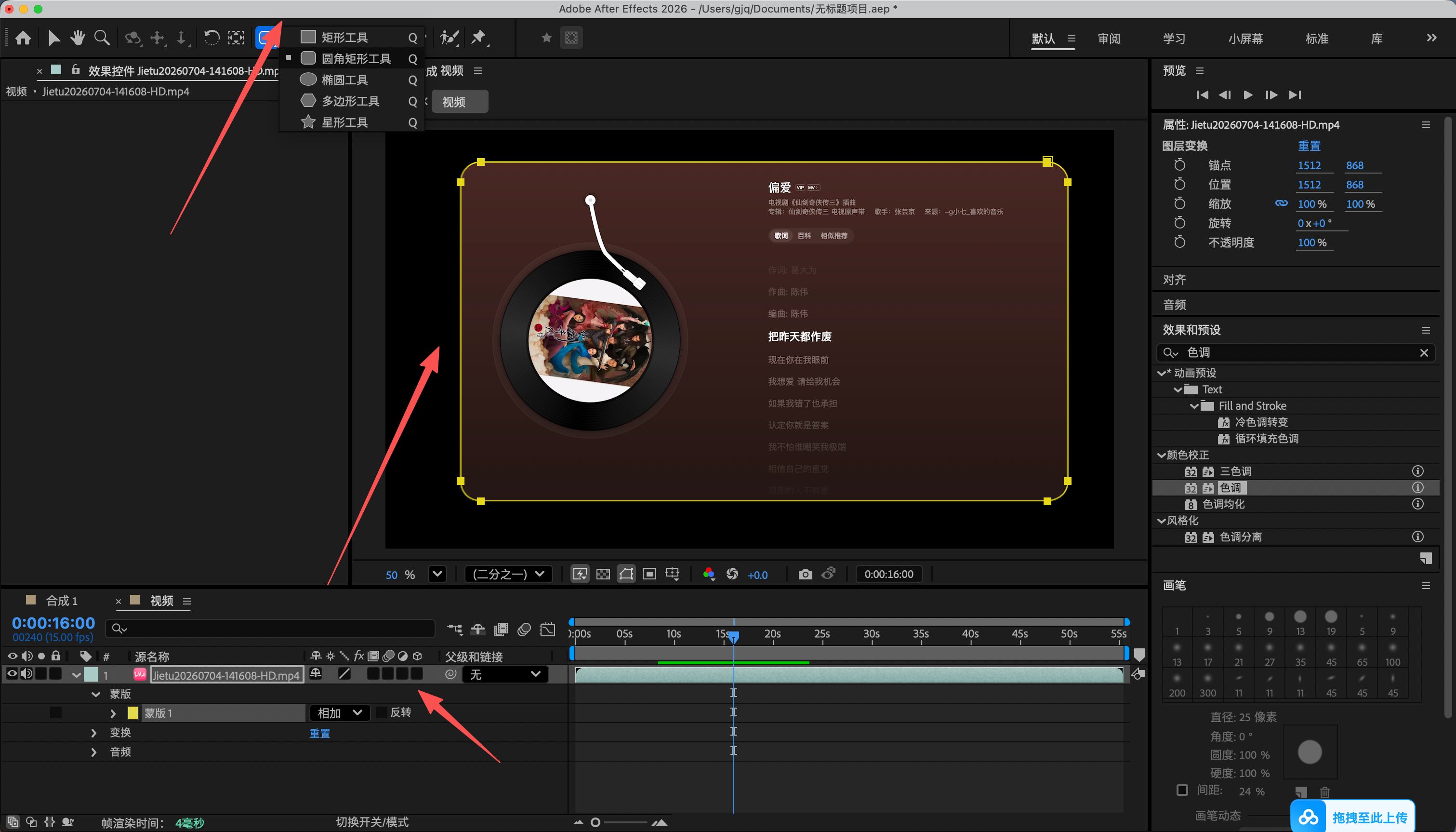Hide the Jietu video layer eye
Viewport: 1456px width, 832px height.
point(12,674)
